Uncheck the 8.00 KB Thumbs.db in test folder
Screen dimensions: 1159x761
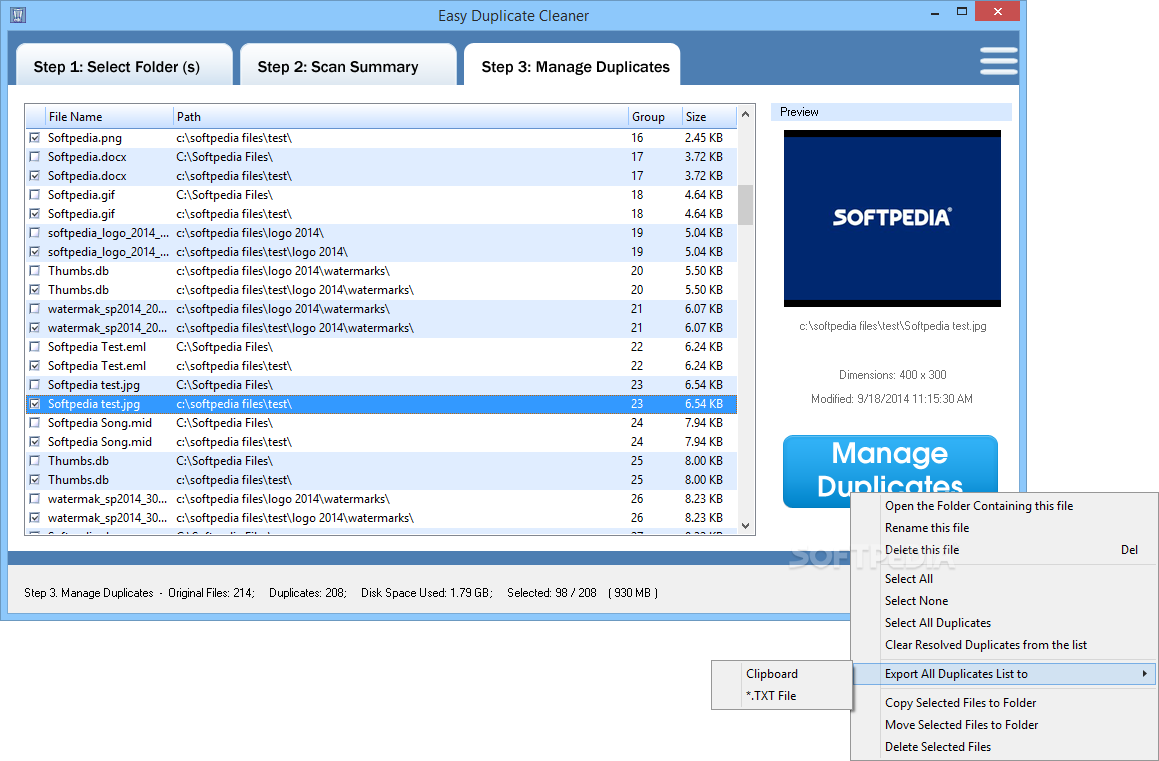coord(35,480)
